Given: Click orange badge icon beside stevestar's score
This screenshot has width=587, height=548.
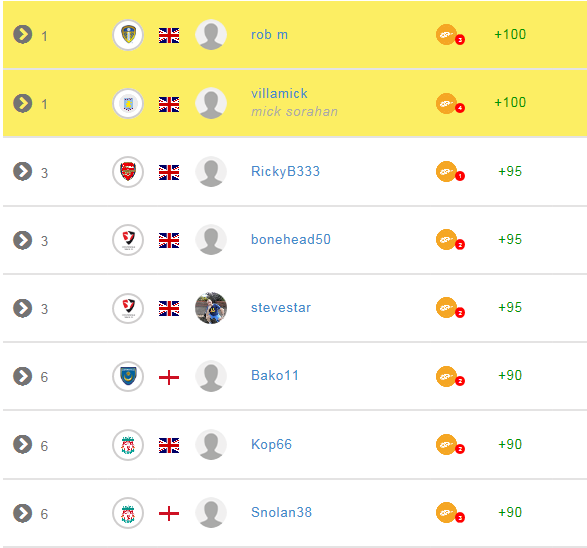Looking at the screenshot, I should 450,308.
